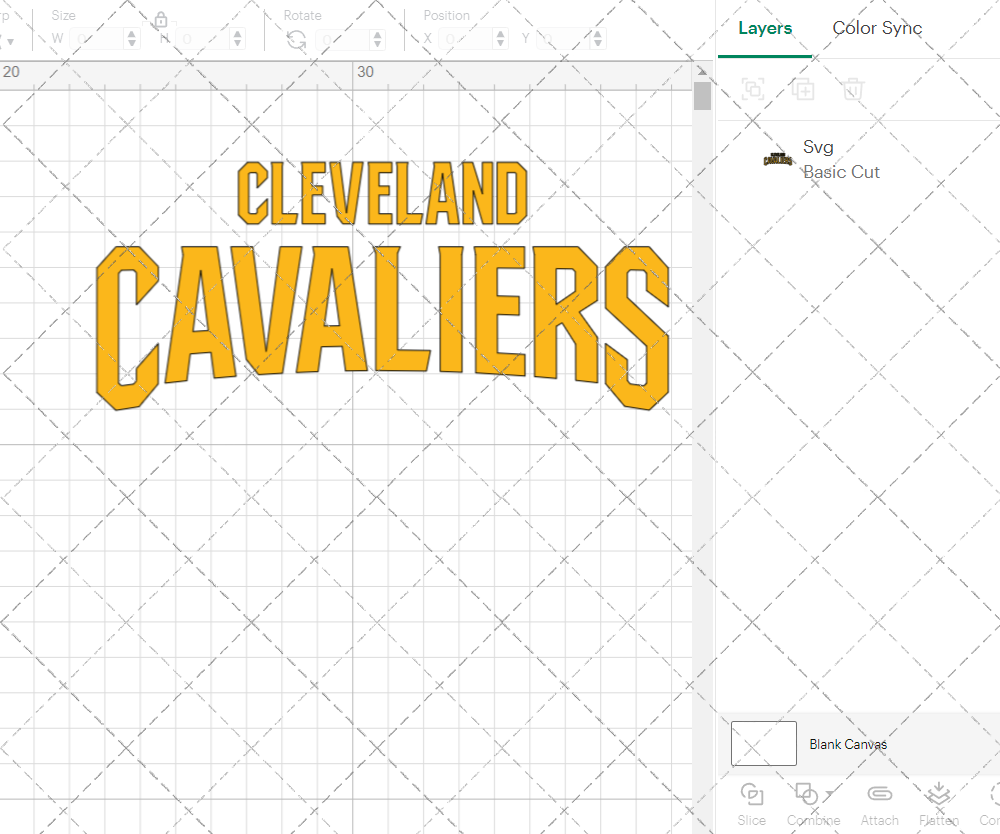Click the Group icon in the Layers panel

[752, 89]
